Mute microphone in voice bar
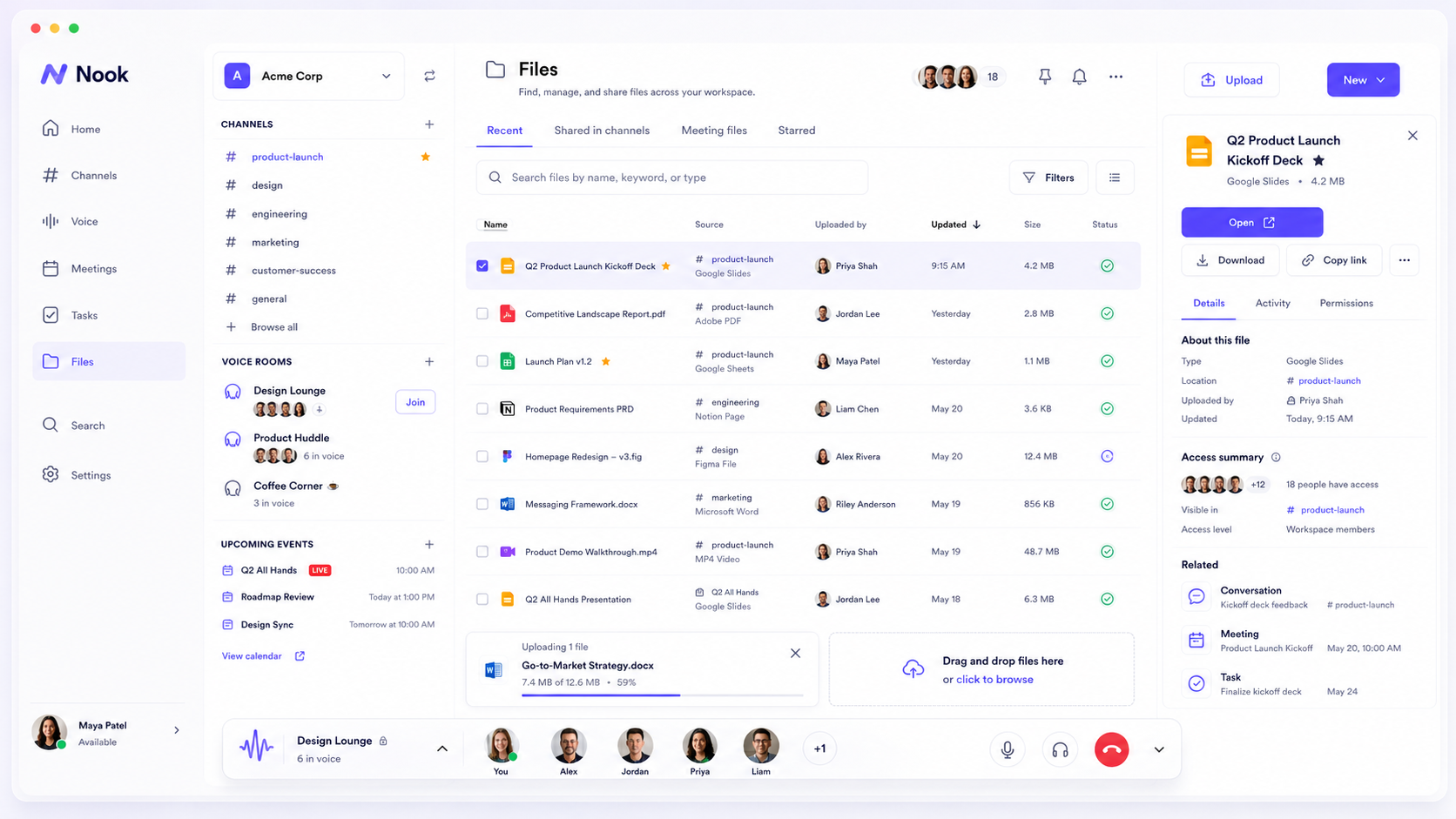This screenshot has width=1456, height=819. point(1008,749)
